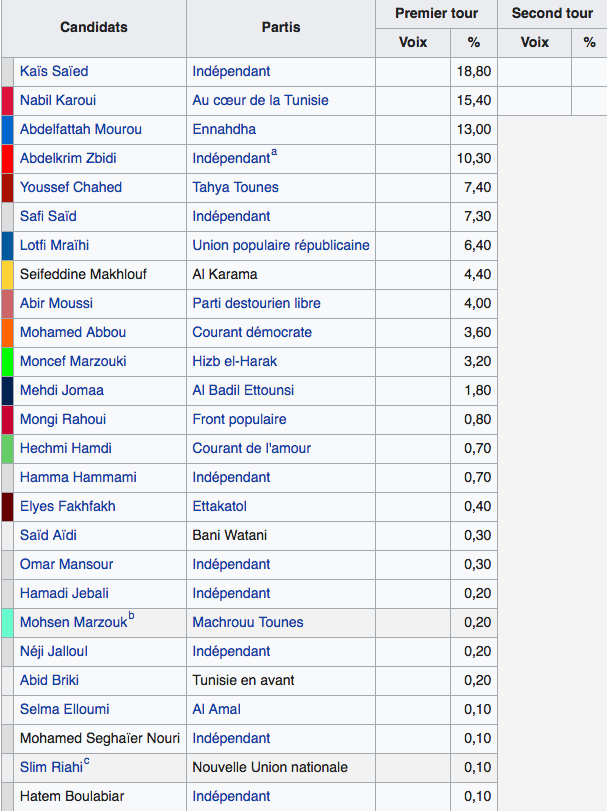Select the 15,40 percentage cell
Viewport: 607px width, 811px height.
point(474,100)
